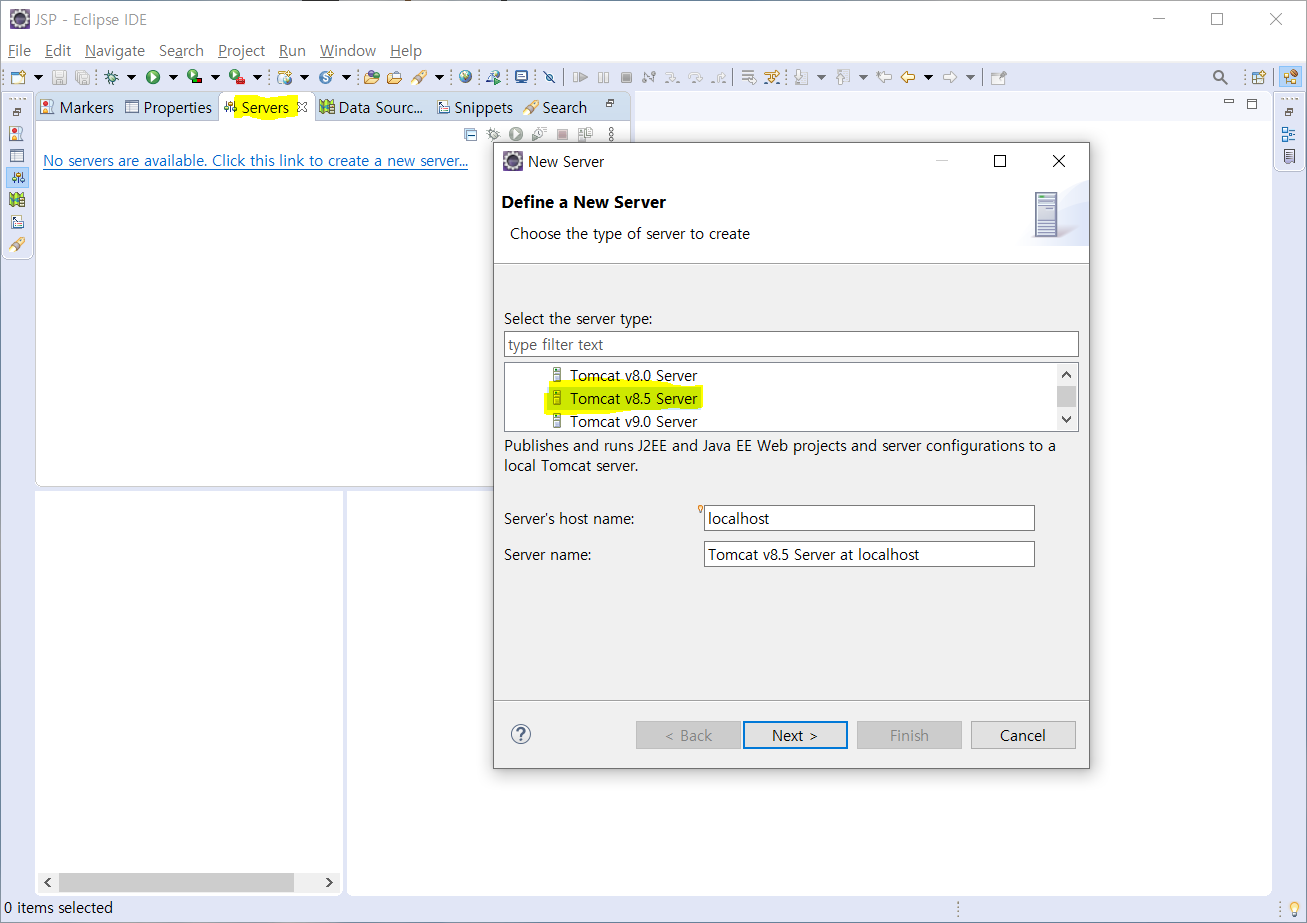Open the Project menu

click(241, 50)
